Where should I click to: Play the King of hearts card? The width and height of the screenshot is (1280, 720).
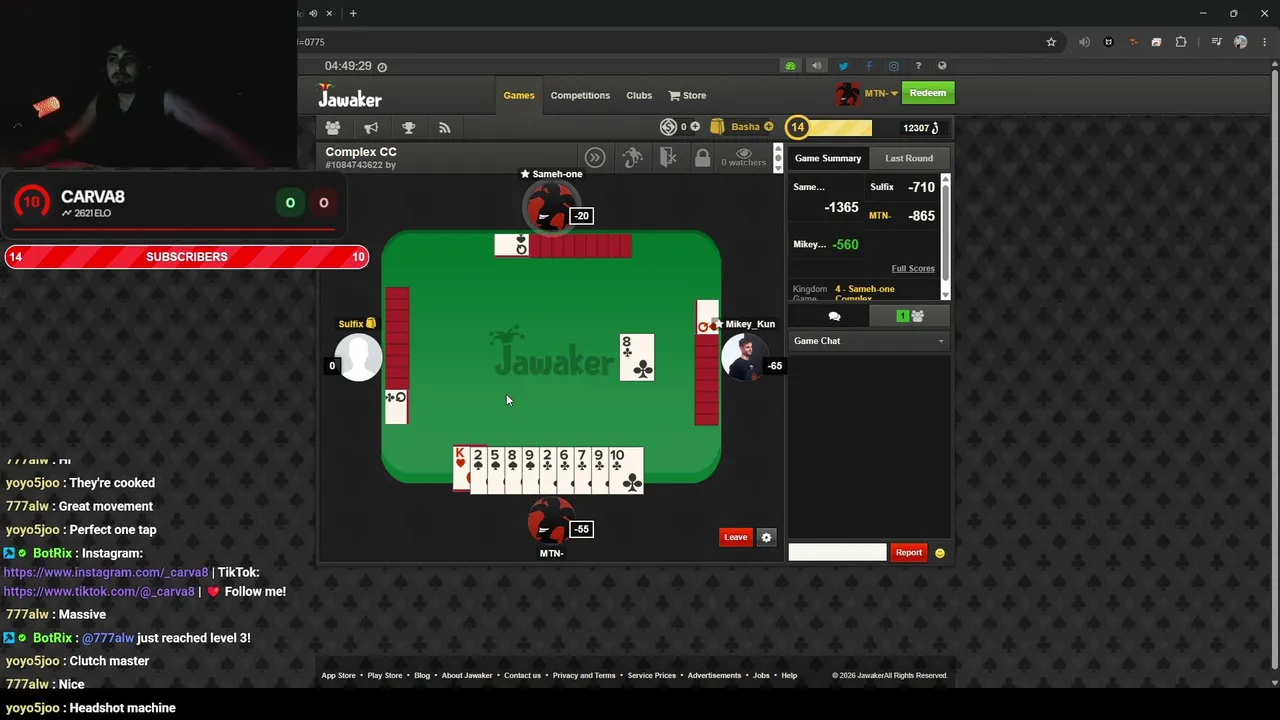pyautogui.click(x=461, y=470)
